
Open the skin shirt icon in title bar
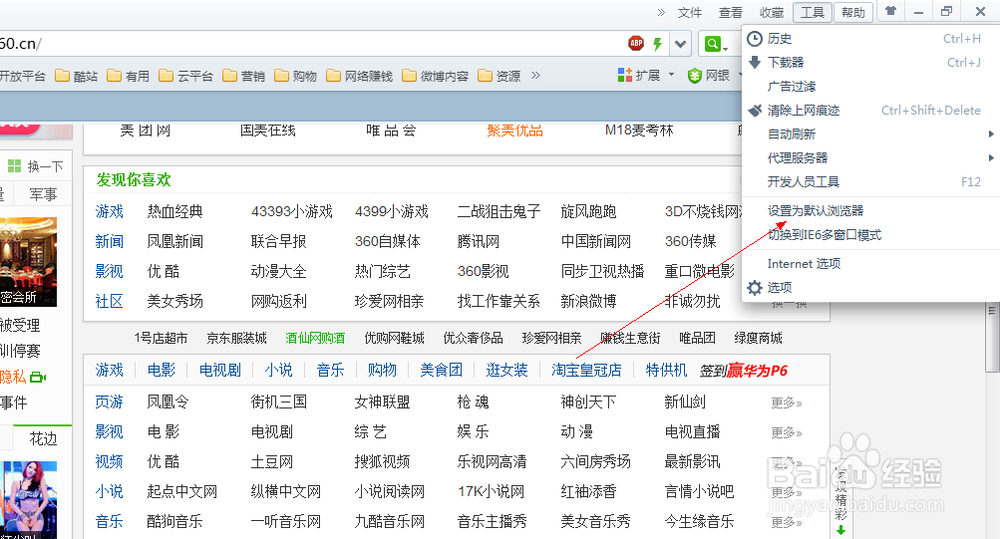[891, 11]
